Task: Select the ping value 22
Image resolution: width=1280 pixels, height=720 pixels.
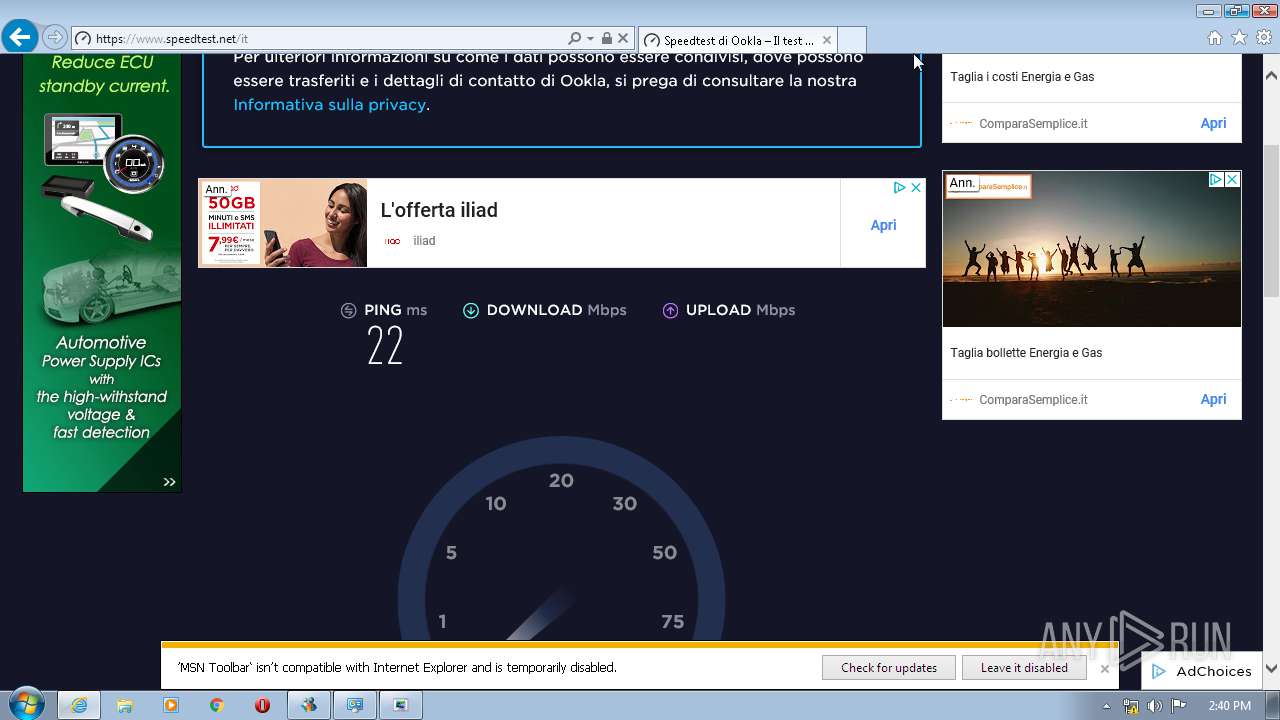Action: tap(385, 346)
